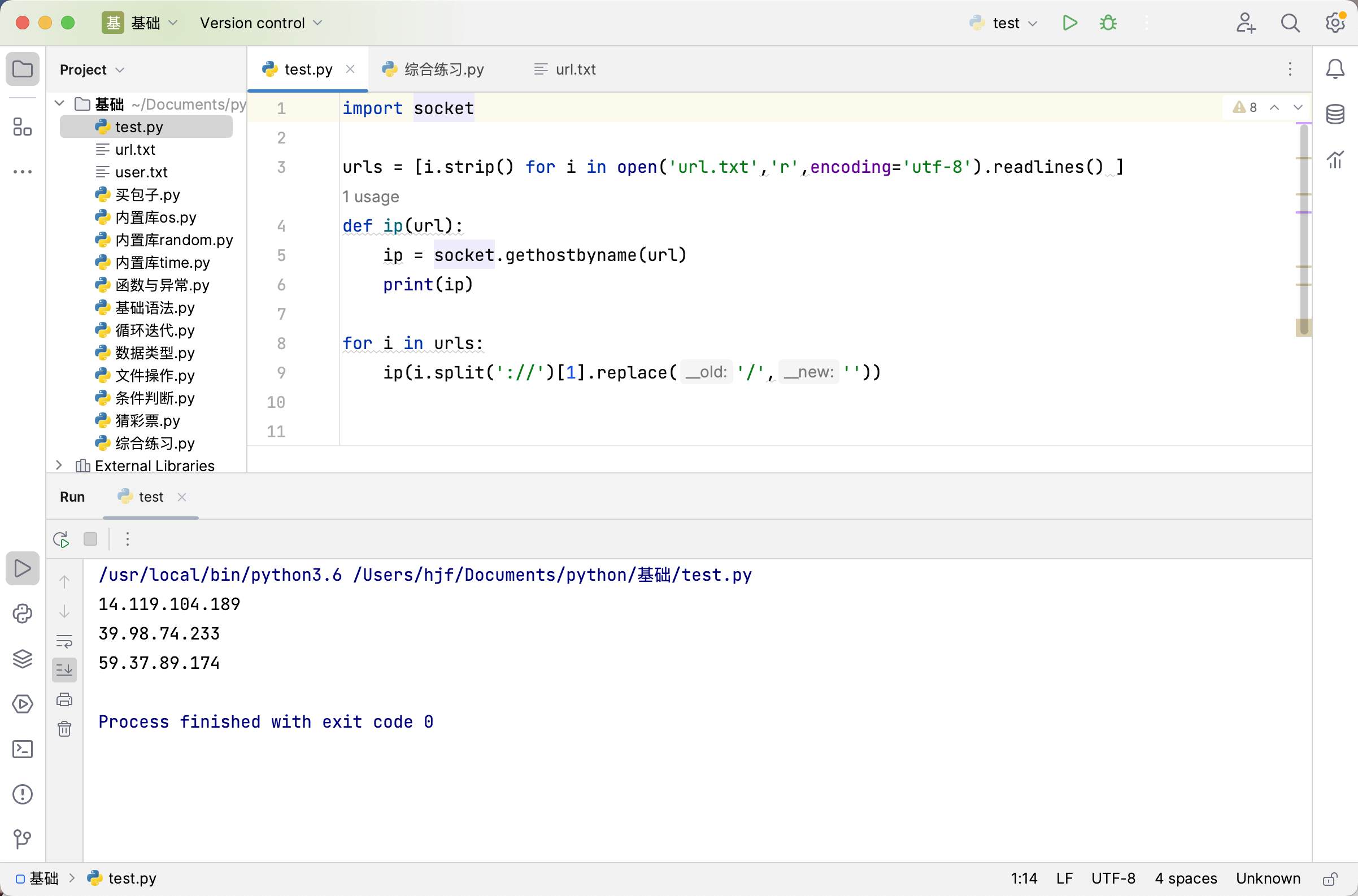This screenshot has height=896, width=1358.
Task: Open the test run configuration dropdown
Action: tap(1004, 23)
